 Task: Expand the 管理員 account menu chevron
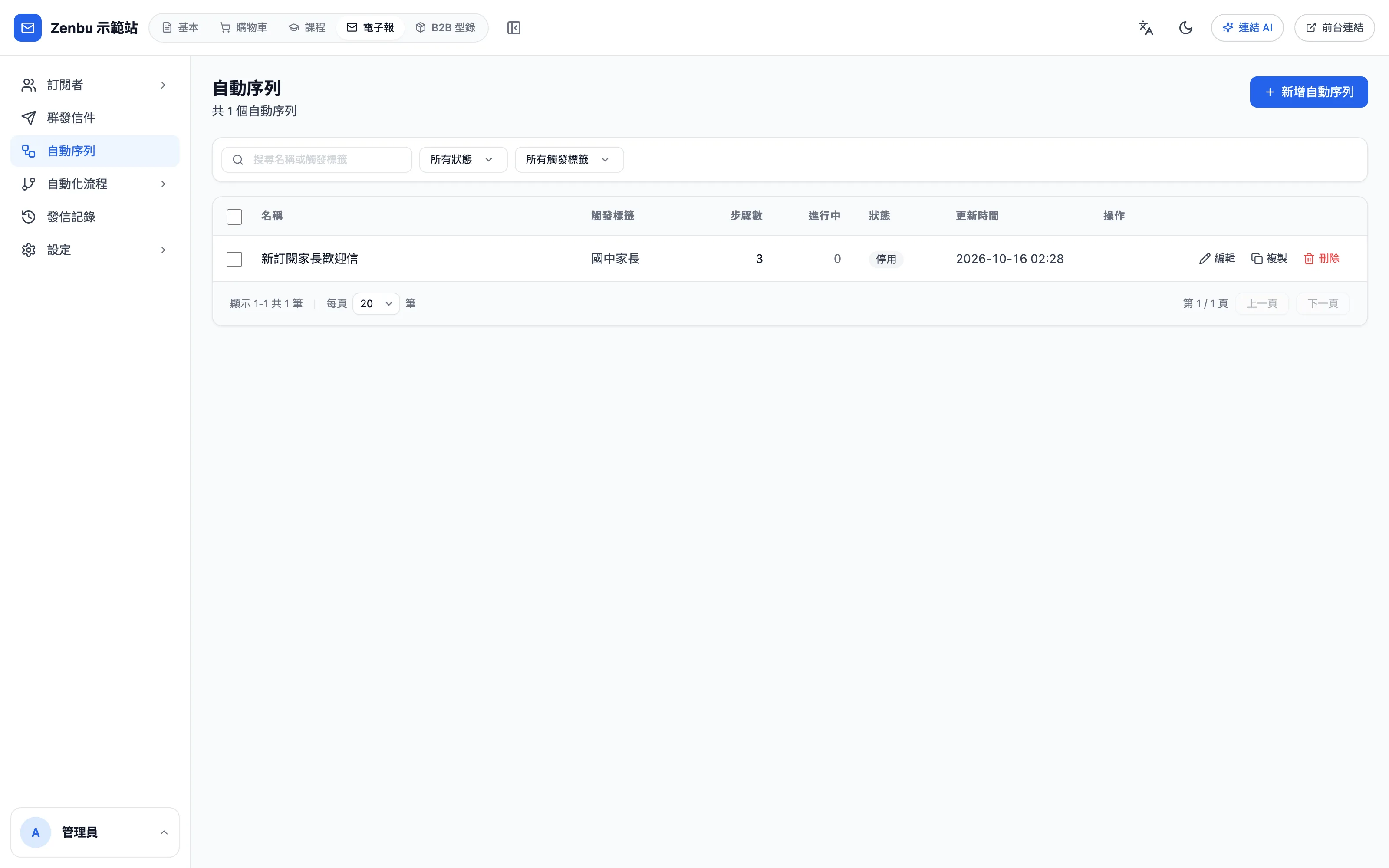tap(164, 832)
